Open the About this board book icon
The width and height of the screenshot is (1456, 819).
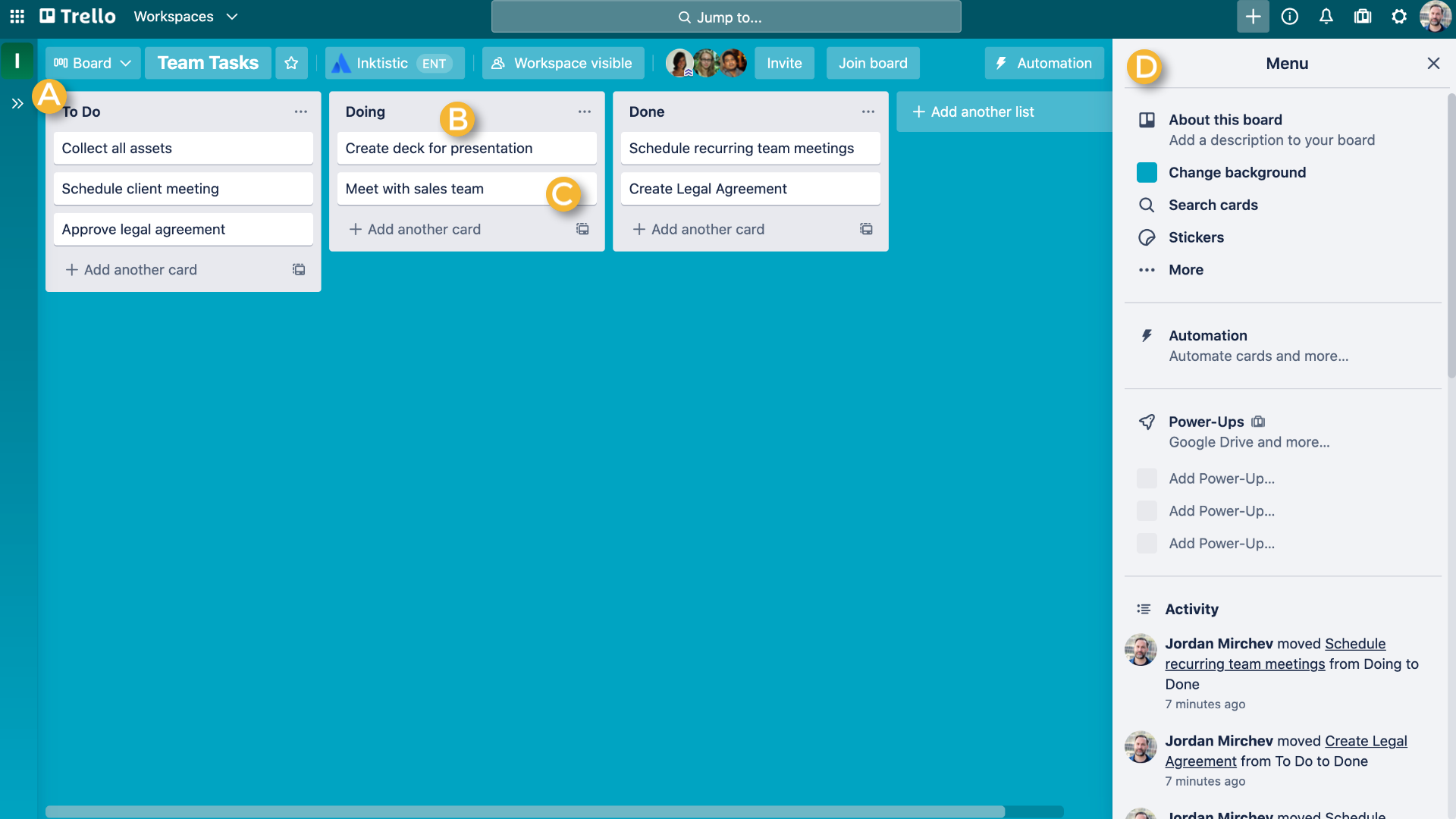point(1147,119)
